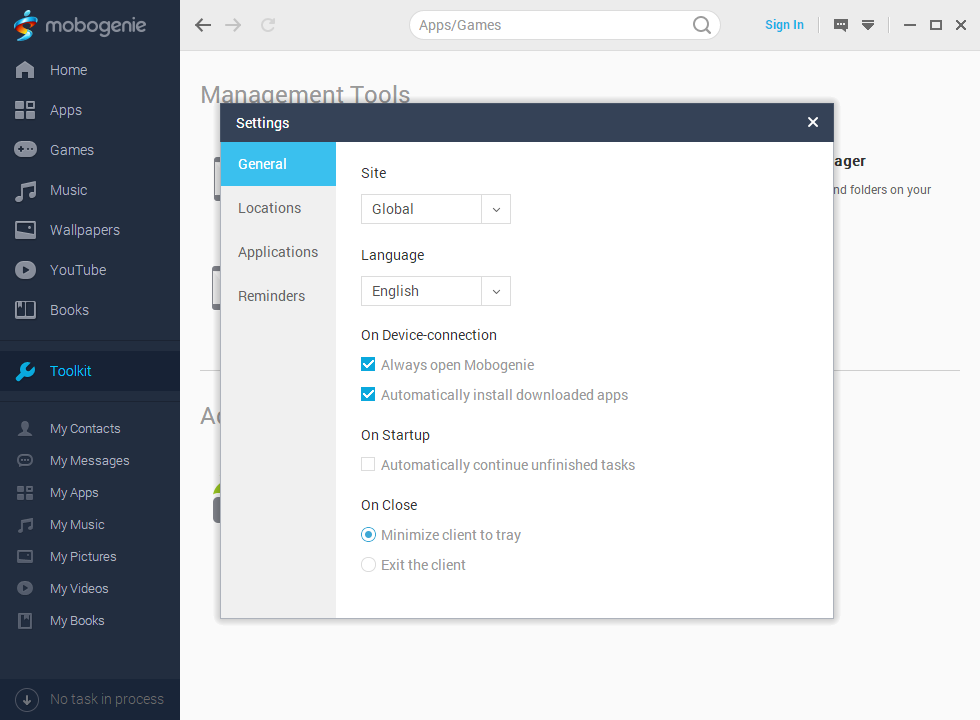The width and height of the screenshot is (980, 720).
Task: Open Games via the gamepad icon
Action: click(25, 150)
